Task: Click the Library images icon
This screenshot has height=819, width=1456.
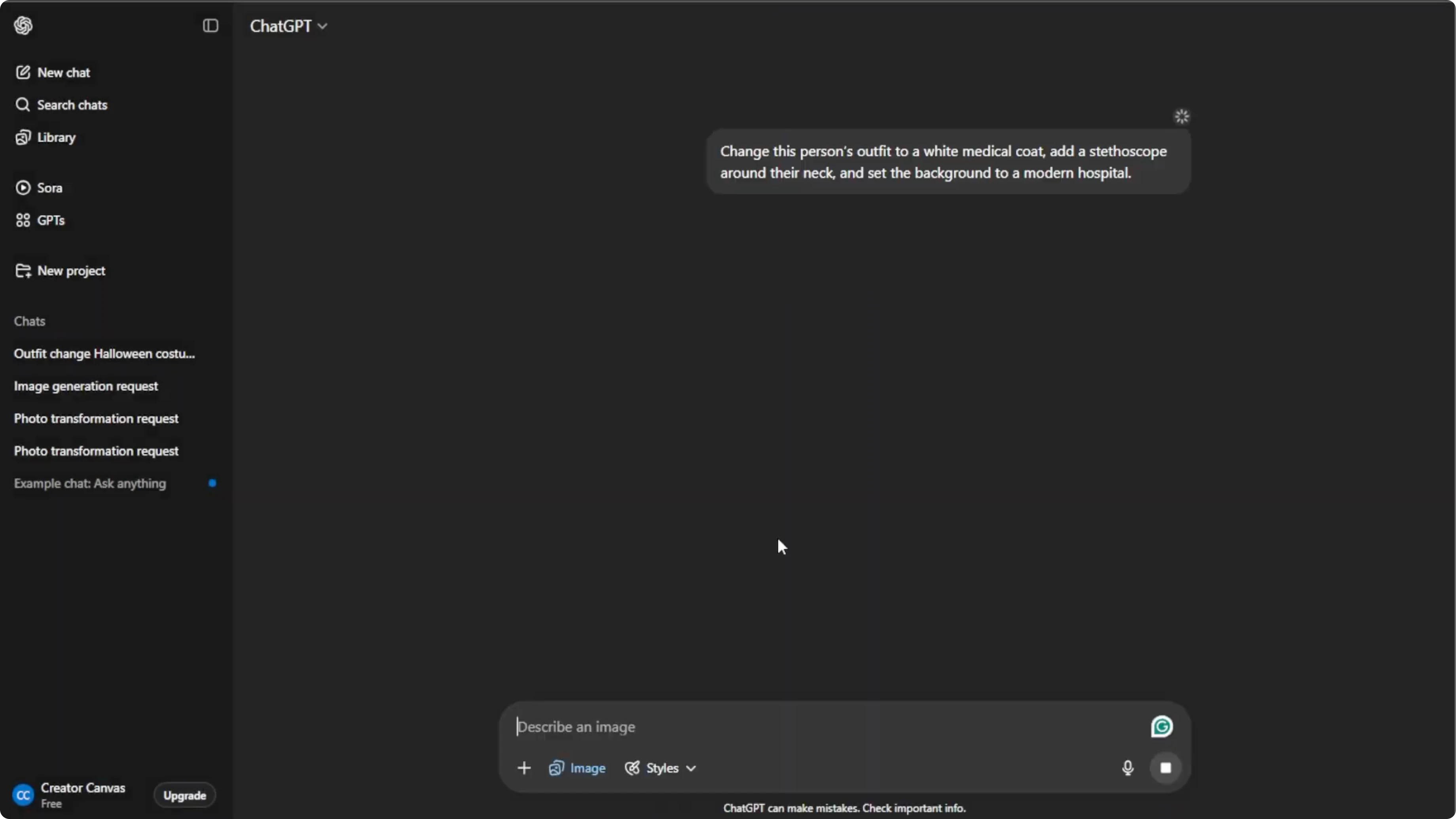Action: [x=23, y=137]
